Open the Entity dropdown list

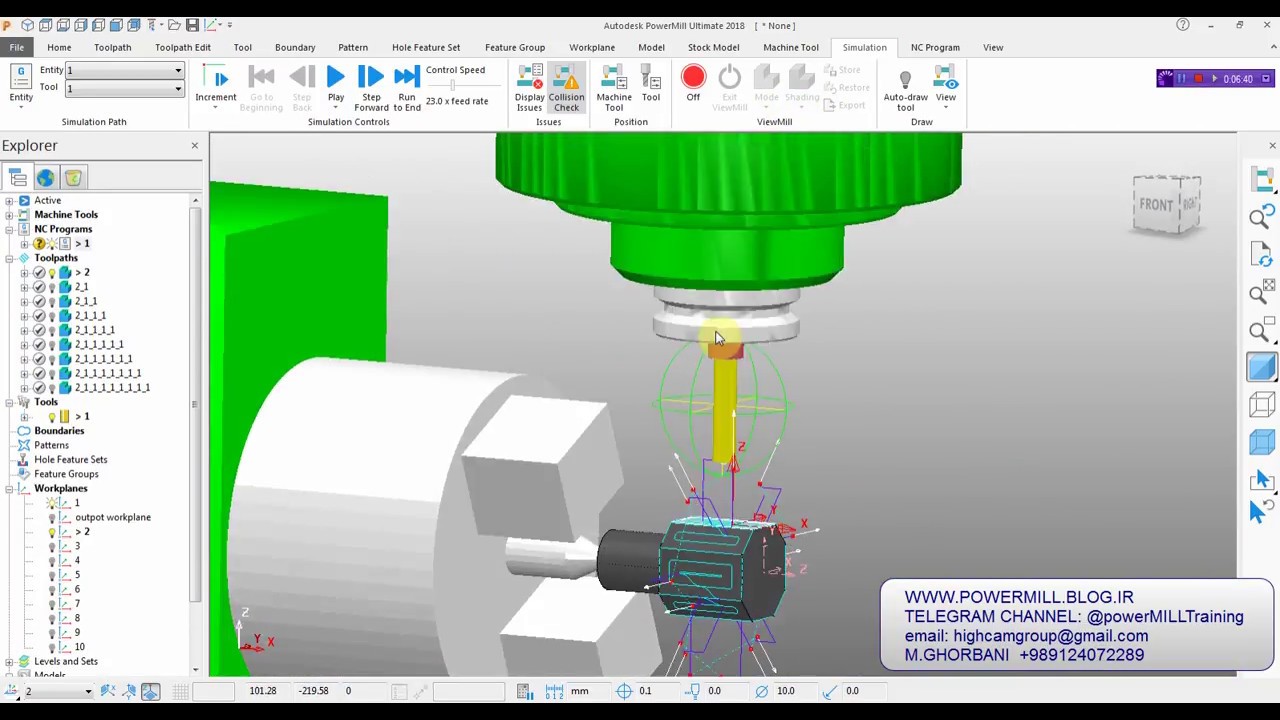178,71
